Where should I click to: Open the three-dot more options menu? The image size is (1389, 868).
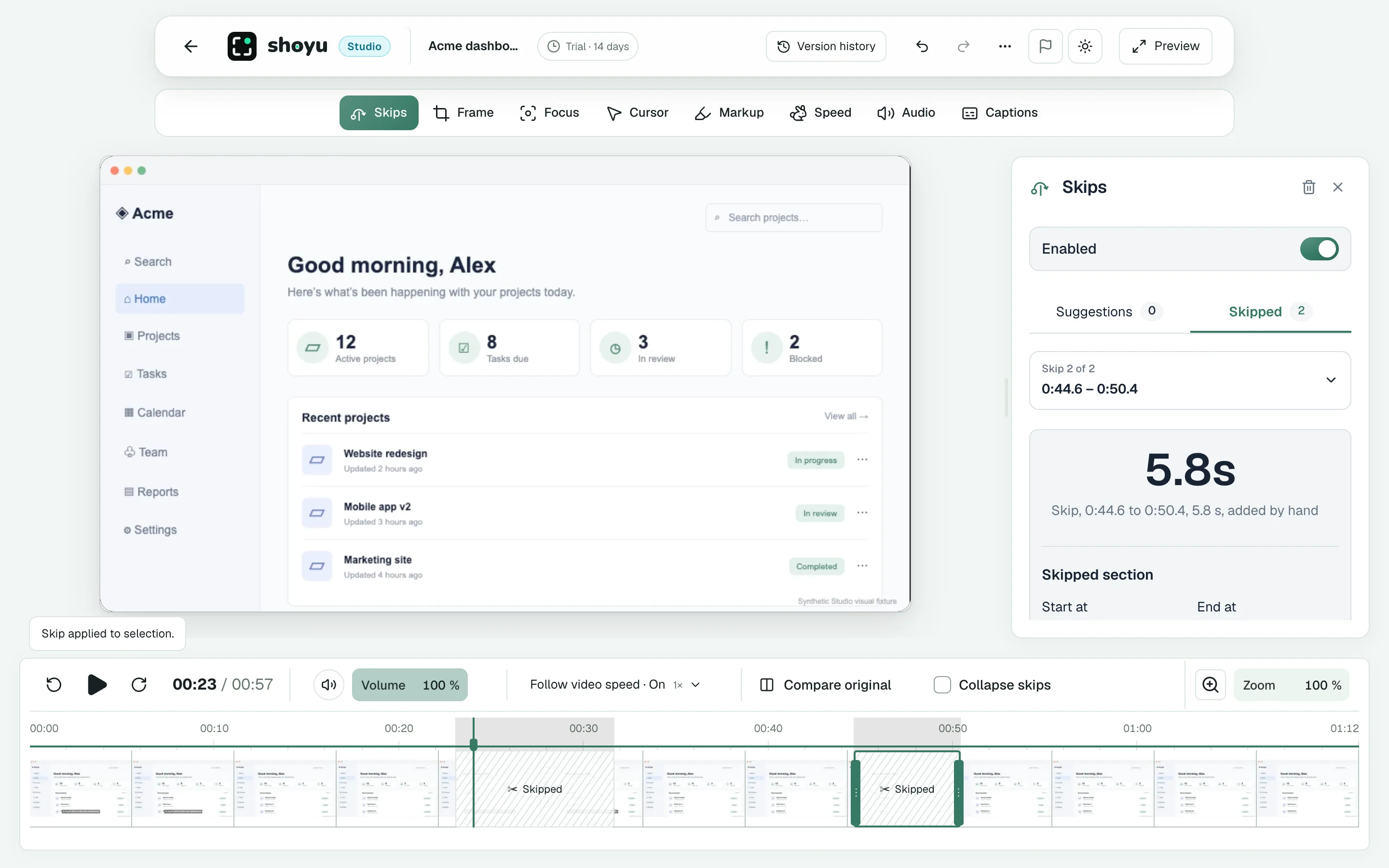coord(1005,46)
